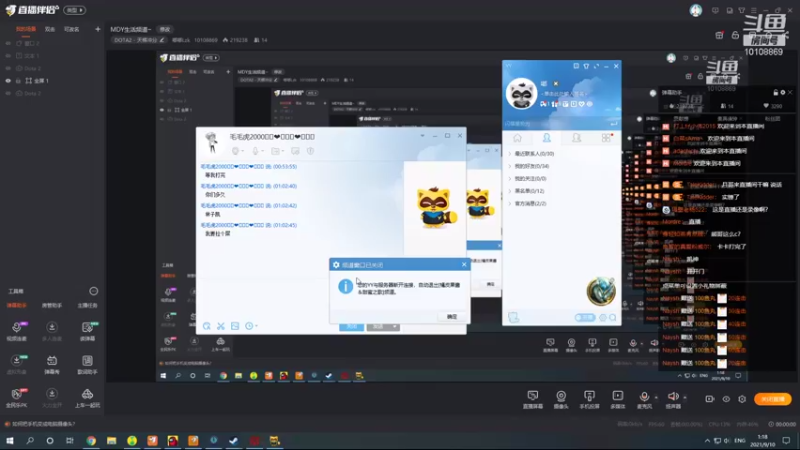The width and height of the screenshot is (800, 450).
Task: Open the 弹幕鸡 tool in the toolbox
Action: [52, 365]
